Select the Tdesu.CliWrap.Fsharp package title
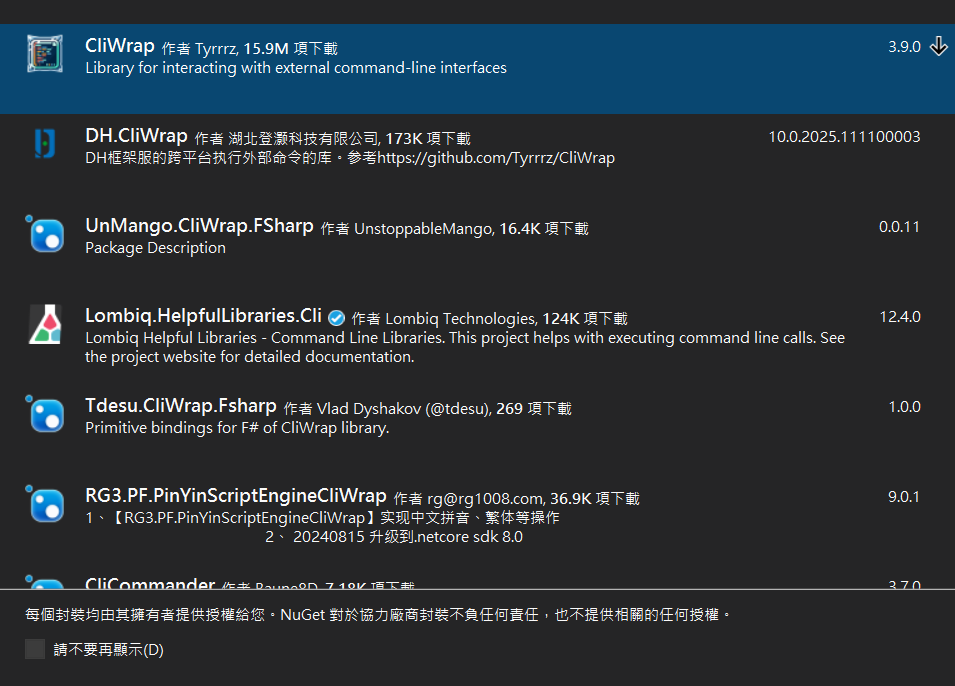 coord(181,406)
